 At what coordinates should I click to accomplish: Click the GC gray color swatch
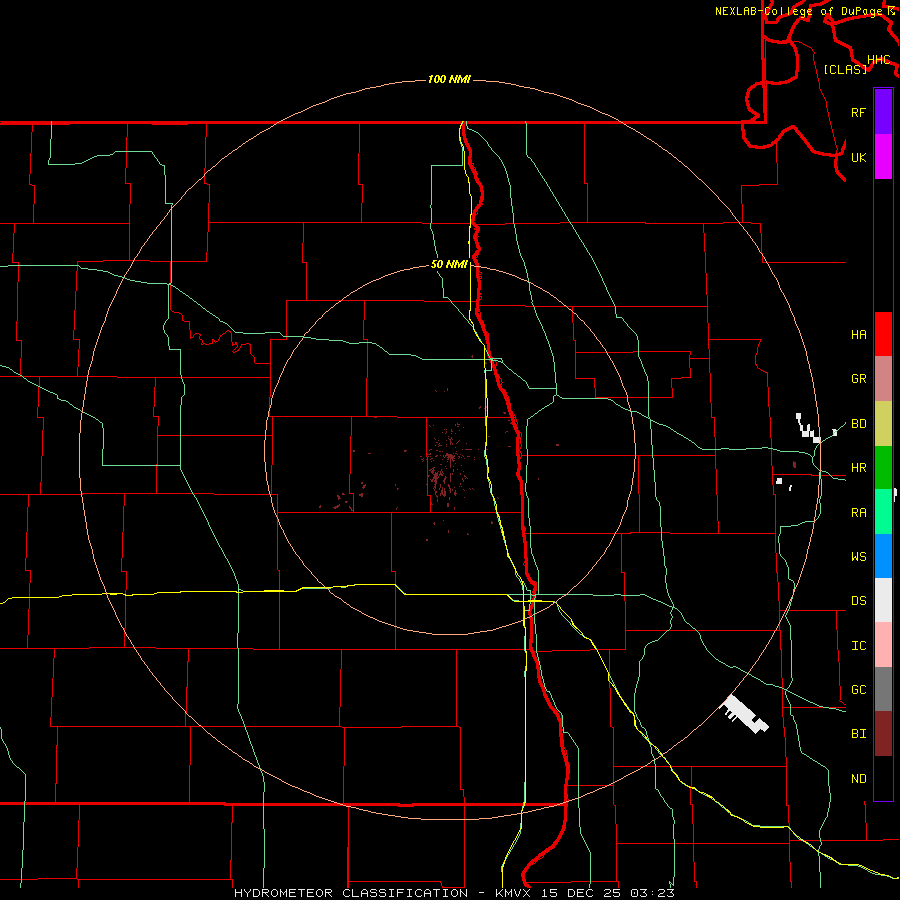pyautogui.click(x=883, y=689)
